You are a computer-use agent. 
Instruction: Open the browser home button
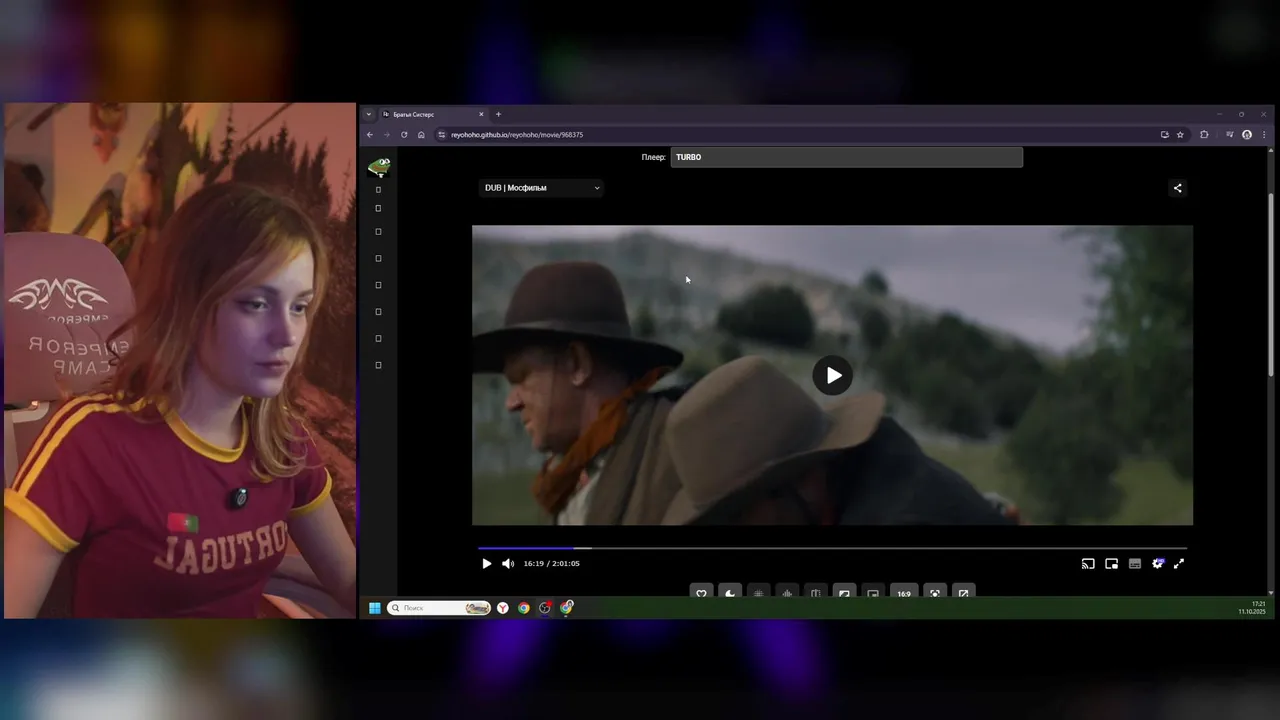click(x=421, y=135)
